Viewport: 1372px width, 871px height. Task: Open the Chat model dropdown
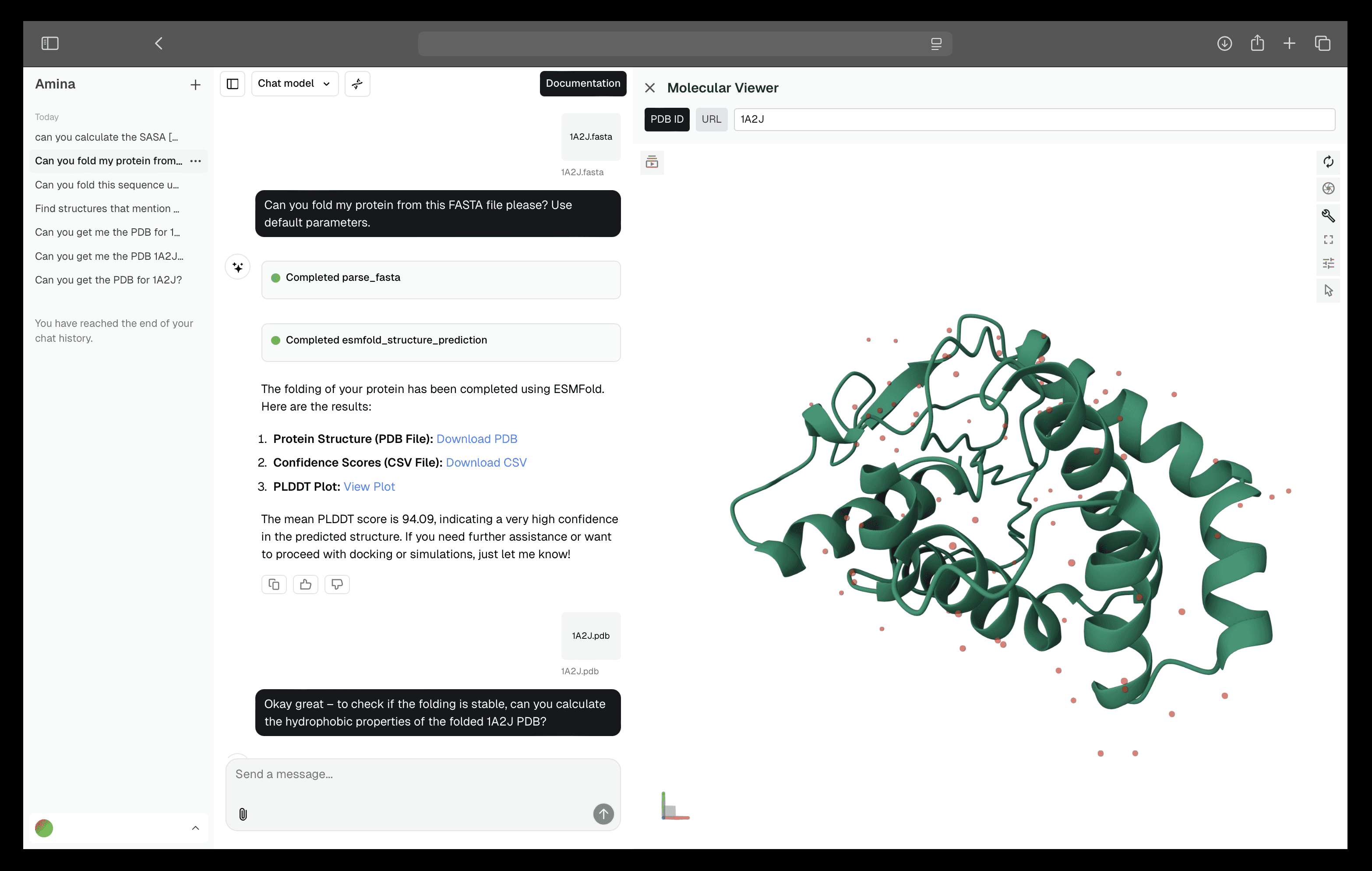[294, 83]
